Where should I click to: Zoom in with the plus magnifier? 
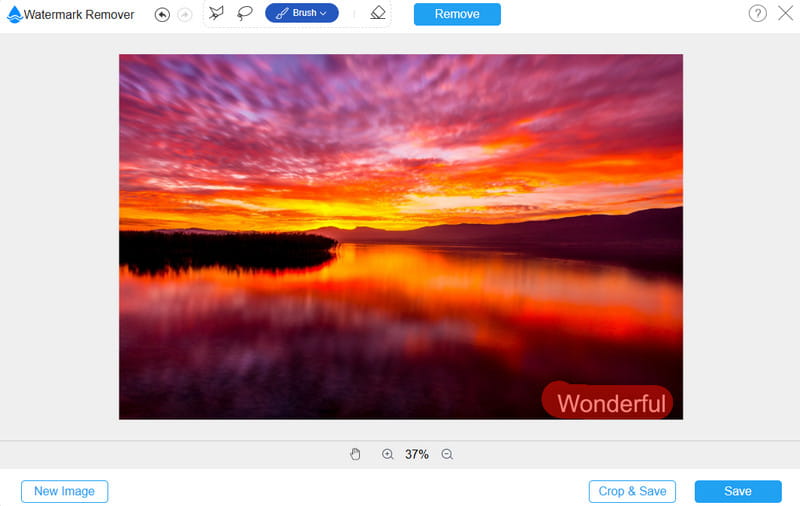coord(387,454)
